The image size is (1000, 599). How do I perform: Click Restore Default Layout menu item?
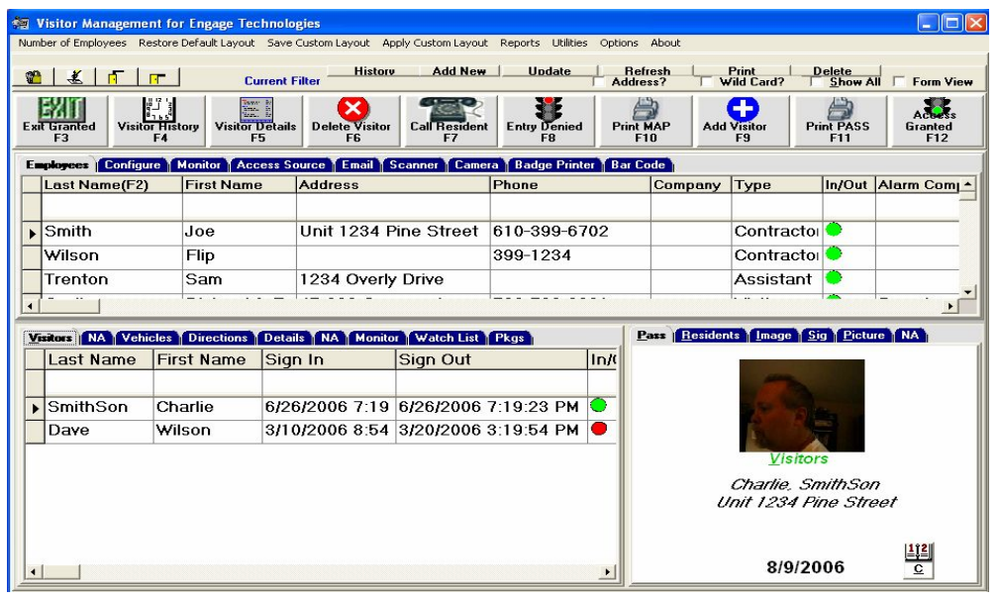pos(196,43)
